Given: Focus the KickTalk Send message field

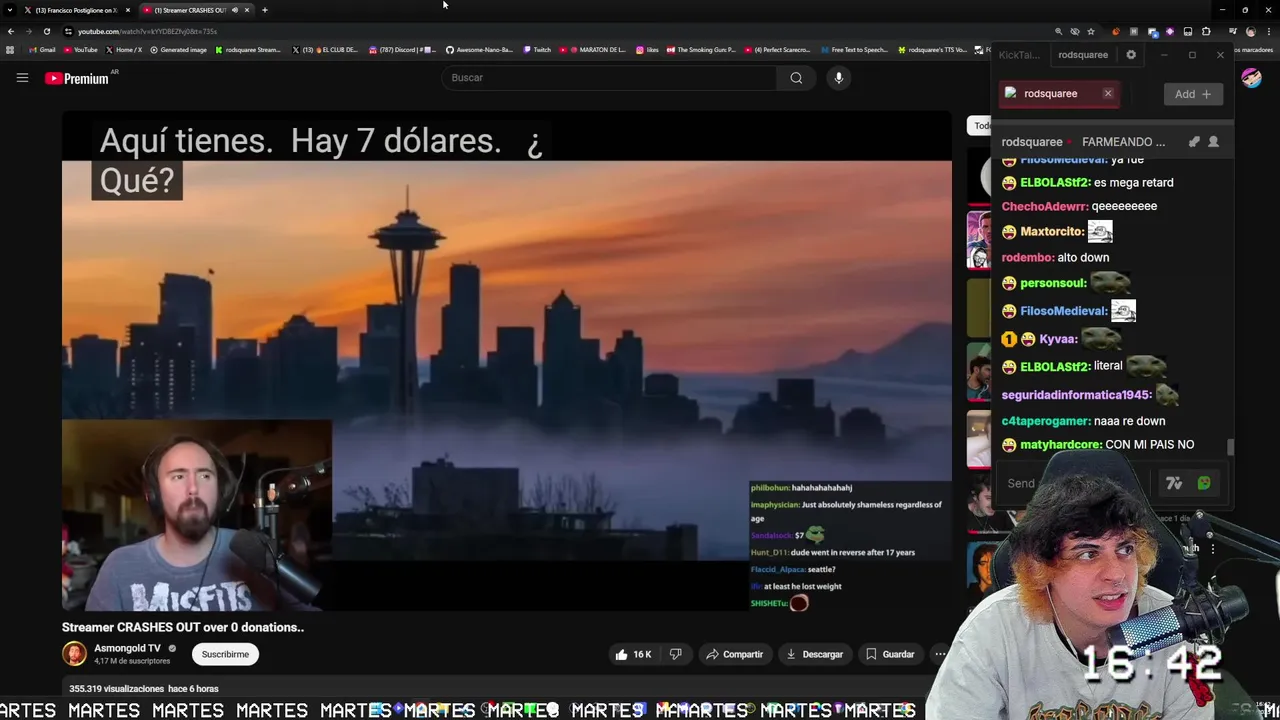Looking at the screenshot, I should pos(1075,484).
